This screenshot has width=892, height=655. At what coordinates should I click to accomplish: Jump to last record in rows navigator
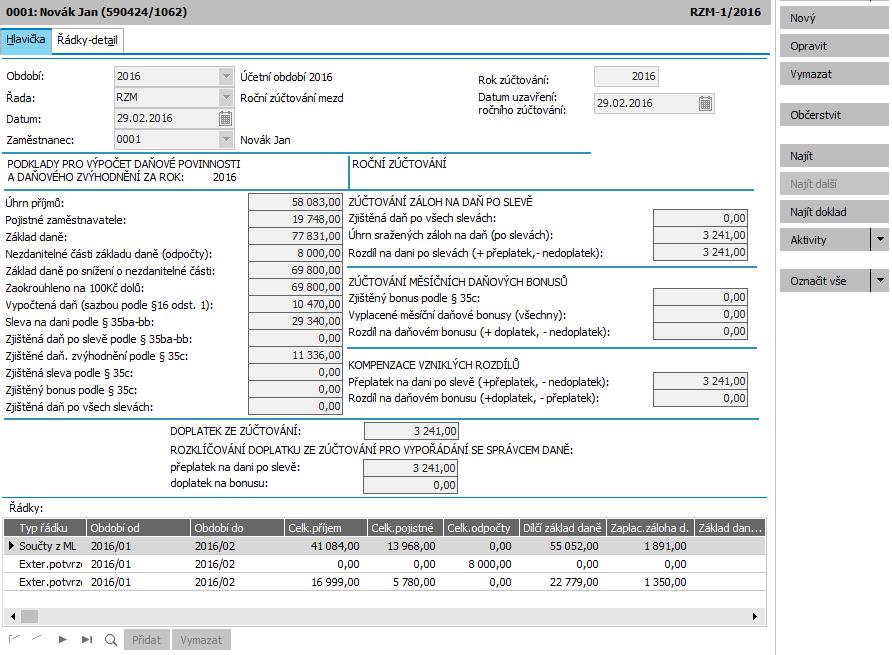[86, 640]
